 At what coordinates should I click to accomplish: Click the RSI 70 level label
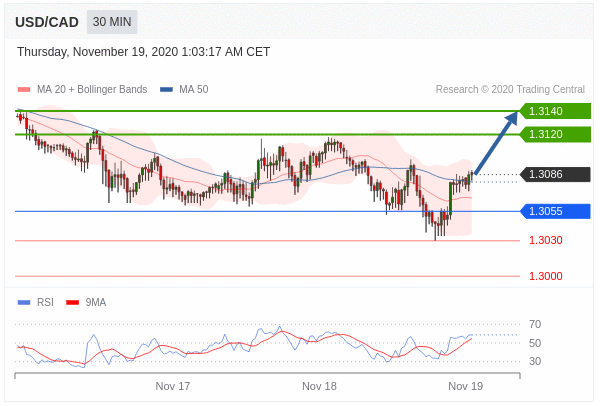point(535,324)
